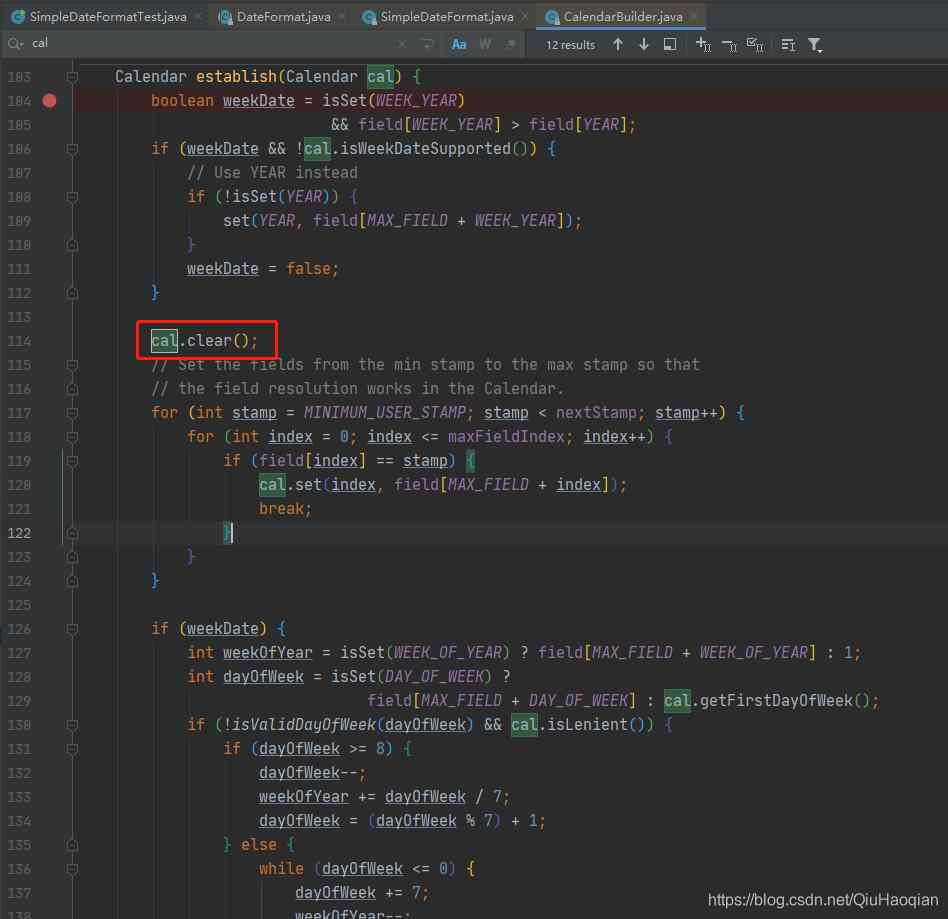Screen dimensions: 948x919
Task: Collapse if block fold at line 119
Action: [72, 461]
